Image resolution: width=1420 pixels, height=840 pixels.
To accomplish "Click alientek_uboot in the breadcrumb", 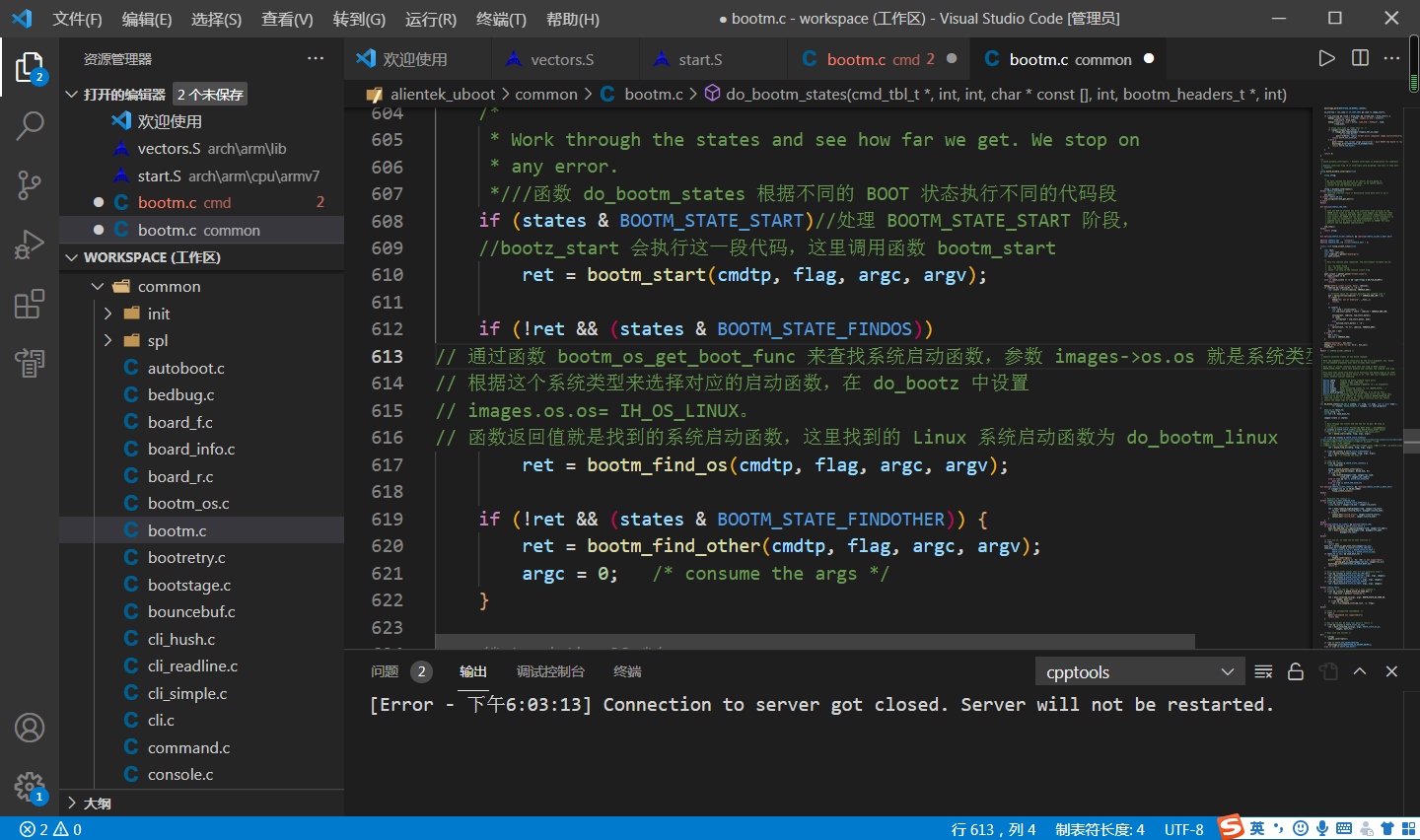I will (443, 95).
